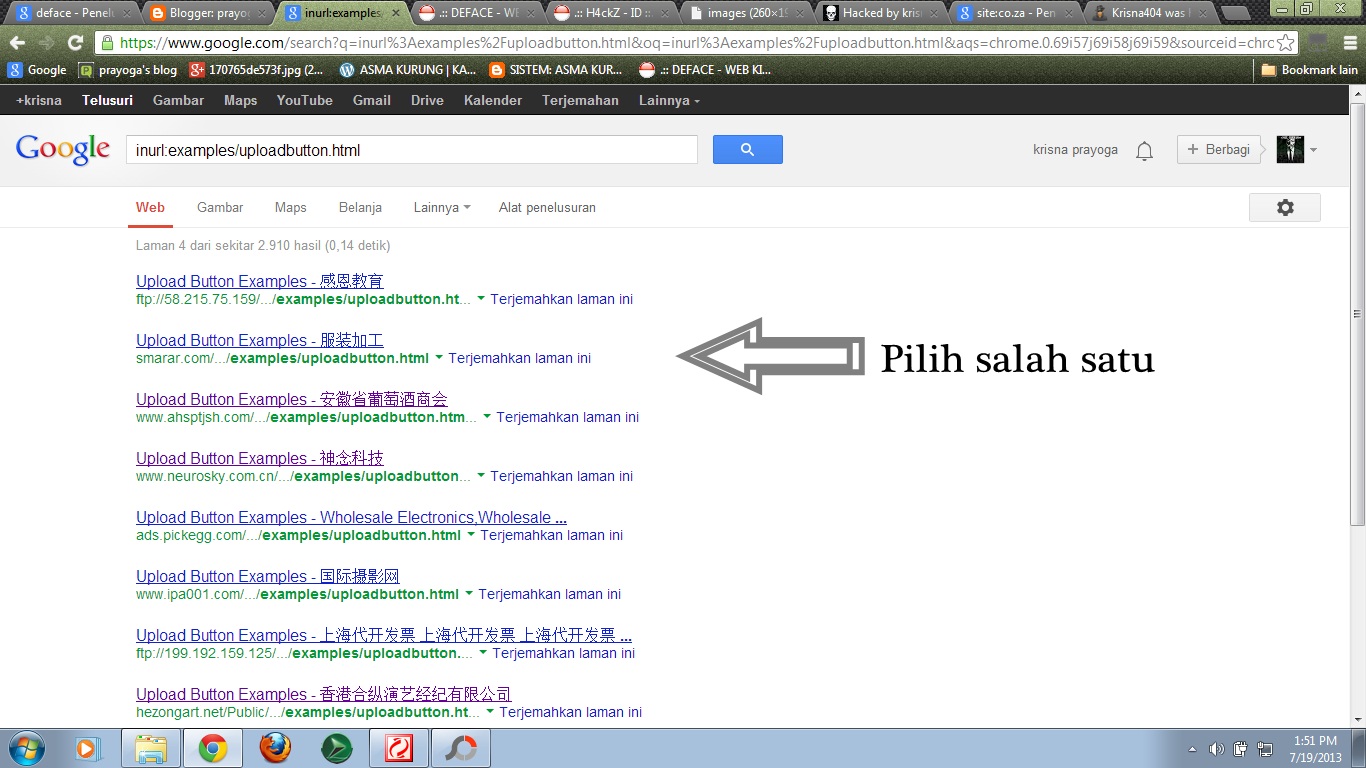Select the Gambar search results tab
1366x768 pixels.
[220, 207]
